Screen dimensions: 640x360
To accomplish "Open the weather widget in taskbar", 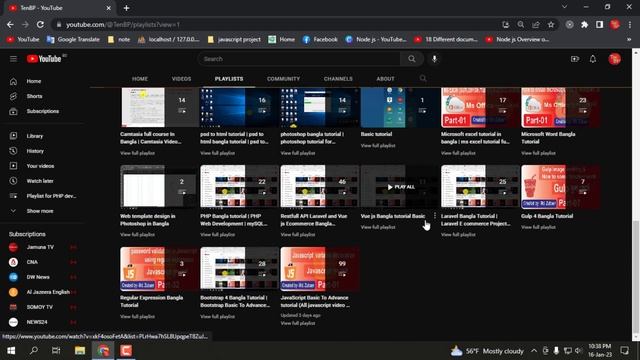I will pyautogui.click(x=487, y=351).
